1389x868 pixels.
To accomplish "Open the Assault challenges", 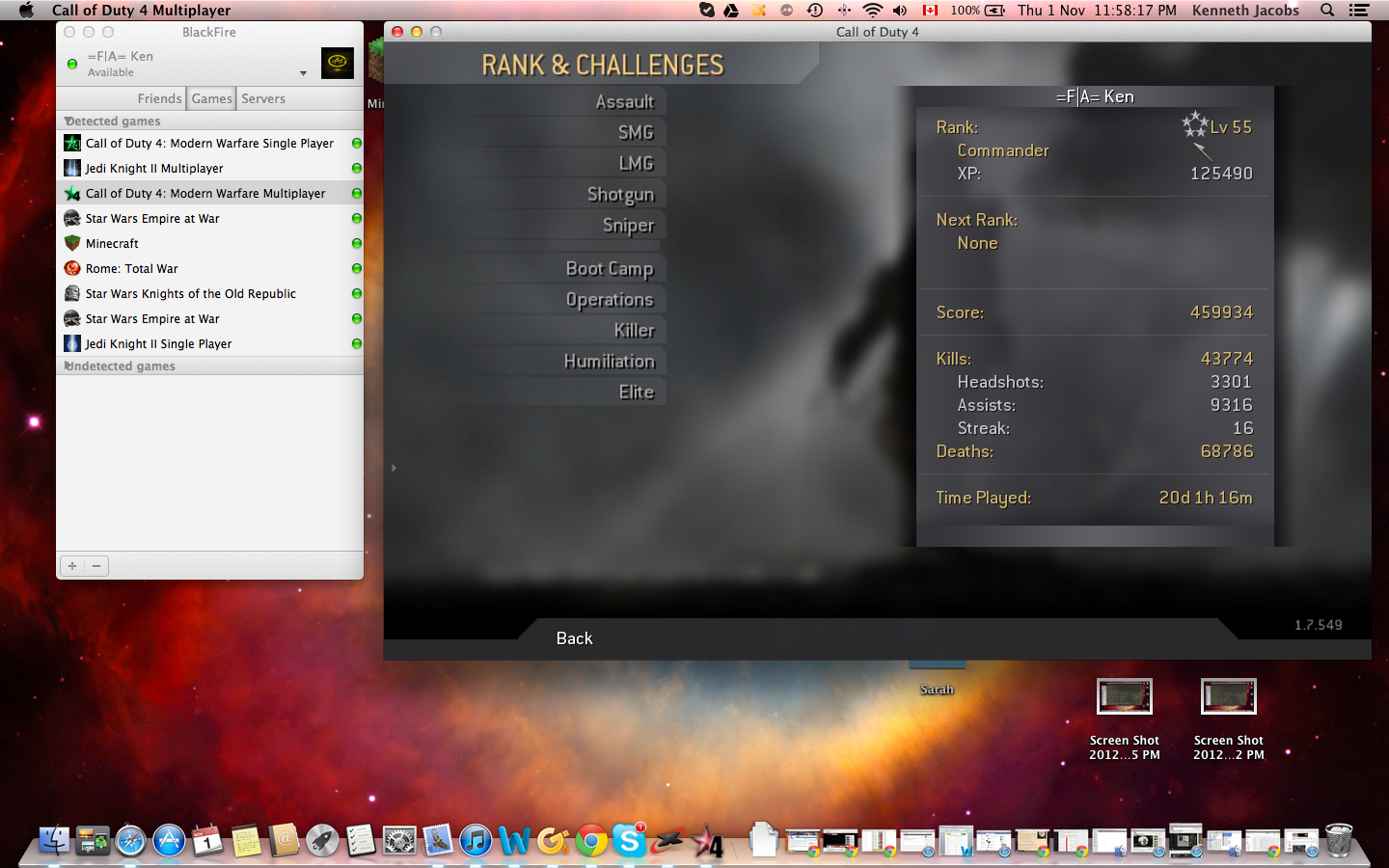I will pyautogui.click(x=624, y=101).
